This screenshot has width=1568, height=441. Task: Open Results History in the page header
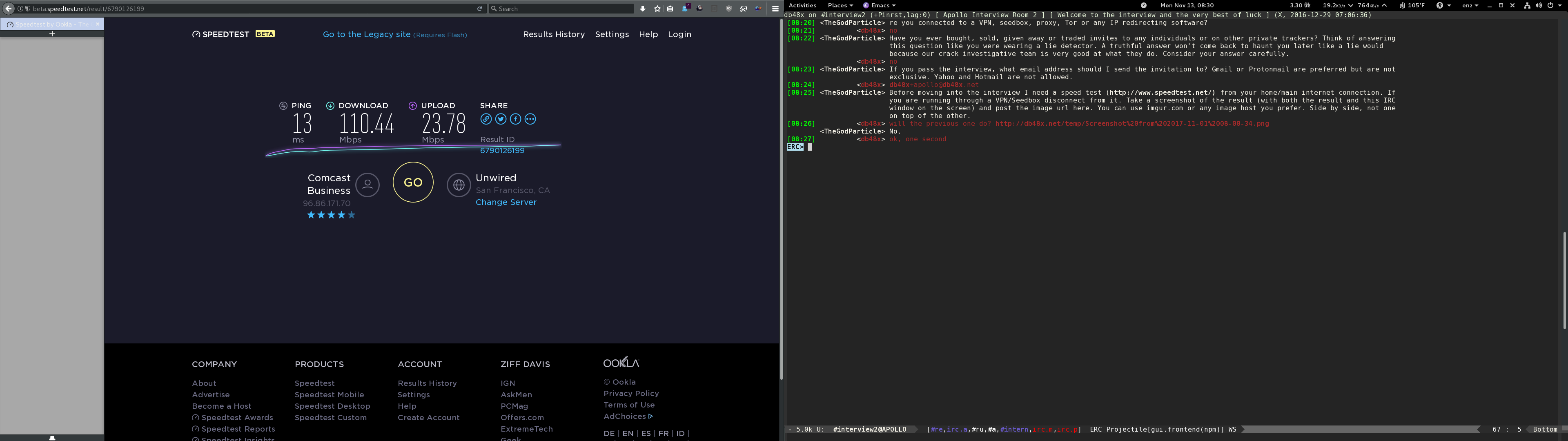click(554, 35)
